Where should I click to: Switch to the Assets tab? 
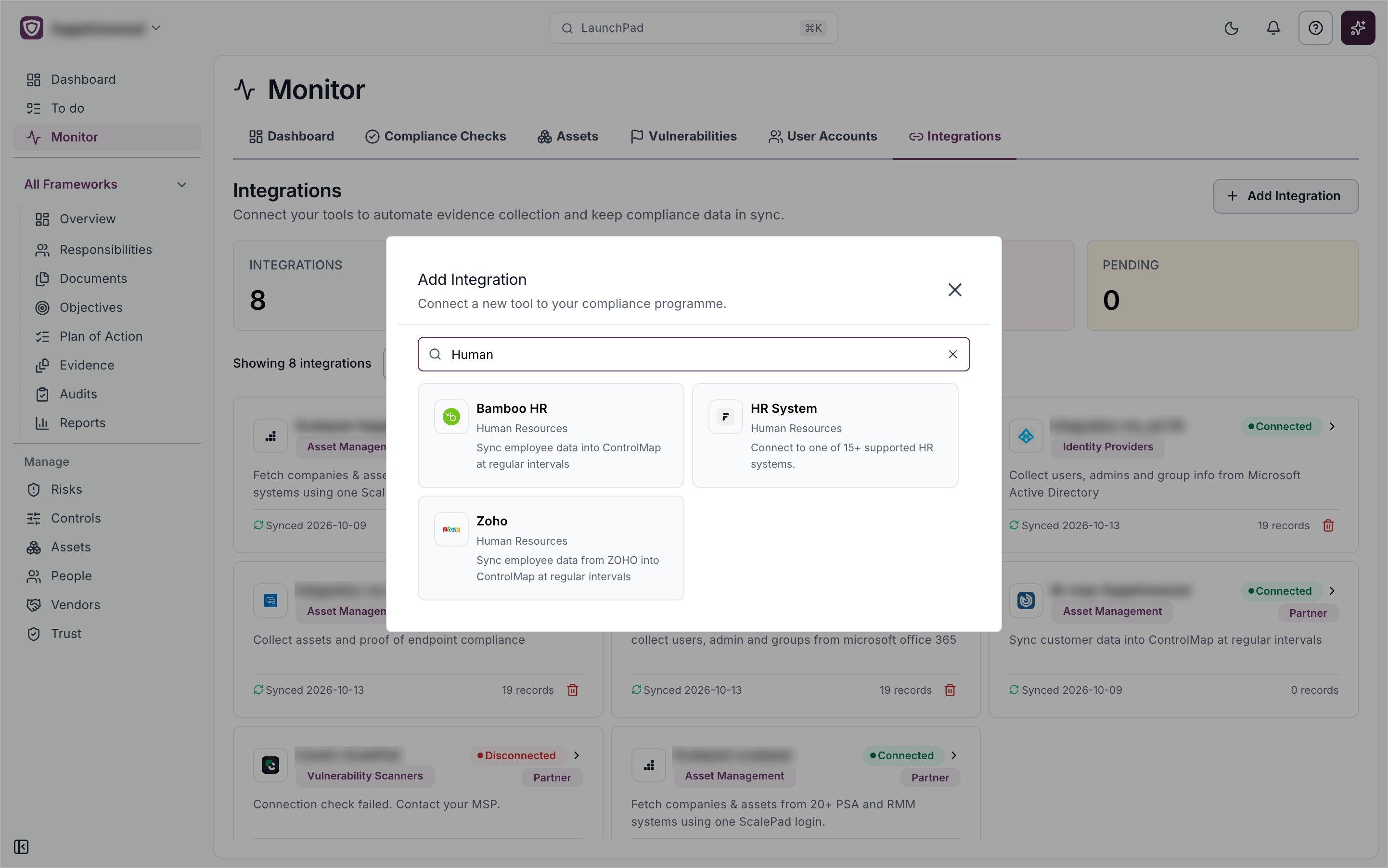point(568,136)
